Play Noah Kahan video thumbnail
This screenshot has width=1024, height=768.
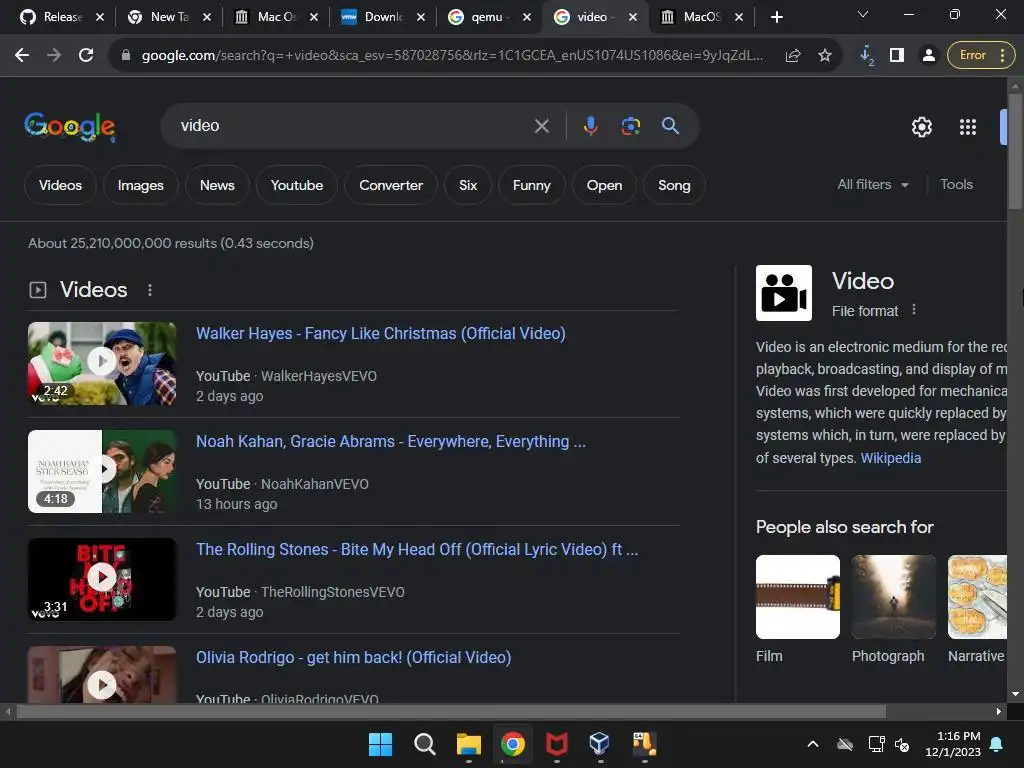pyautogui.click(x=102, y=471)
